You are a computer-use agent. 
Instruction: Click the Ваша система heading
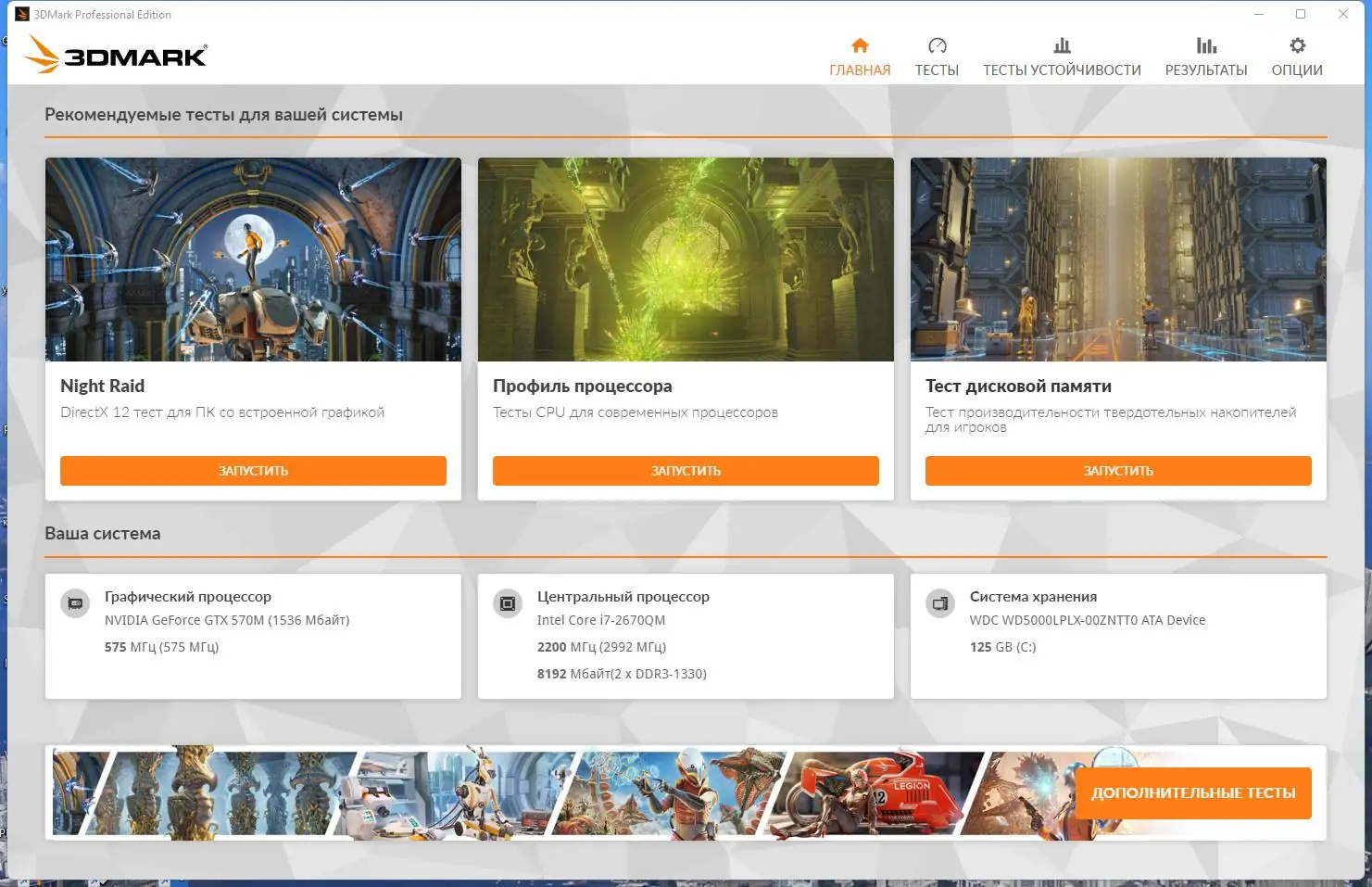coord(103,533)
